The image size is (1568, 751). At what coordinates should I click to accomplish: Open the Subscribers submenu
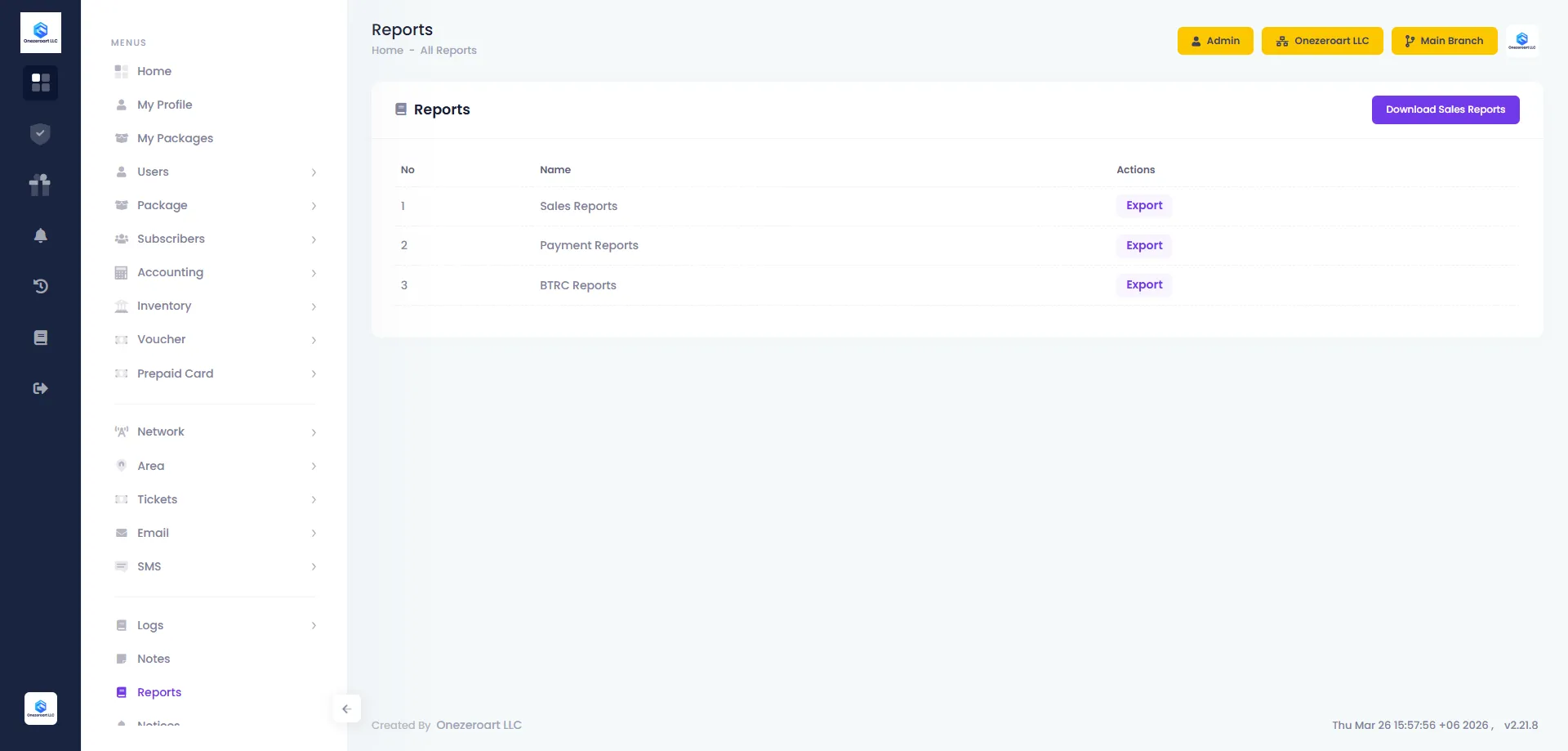pyautogui.click(x=314, y=239)
